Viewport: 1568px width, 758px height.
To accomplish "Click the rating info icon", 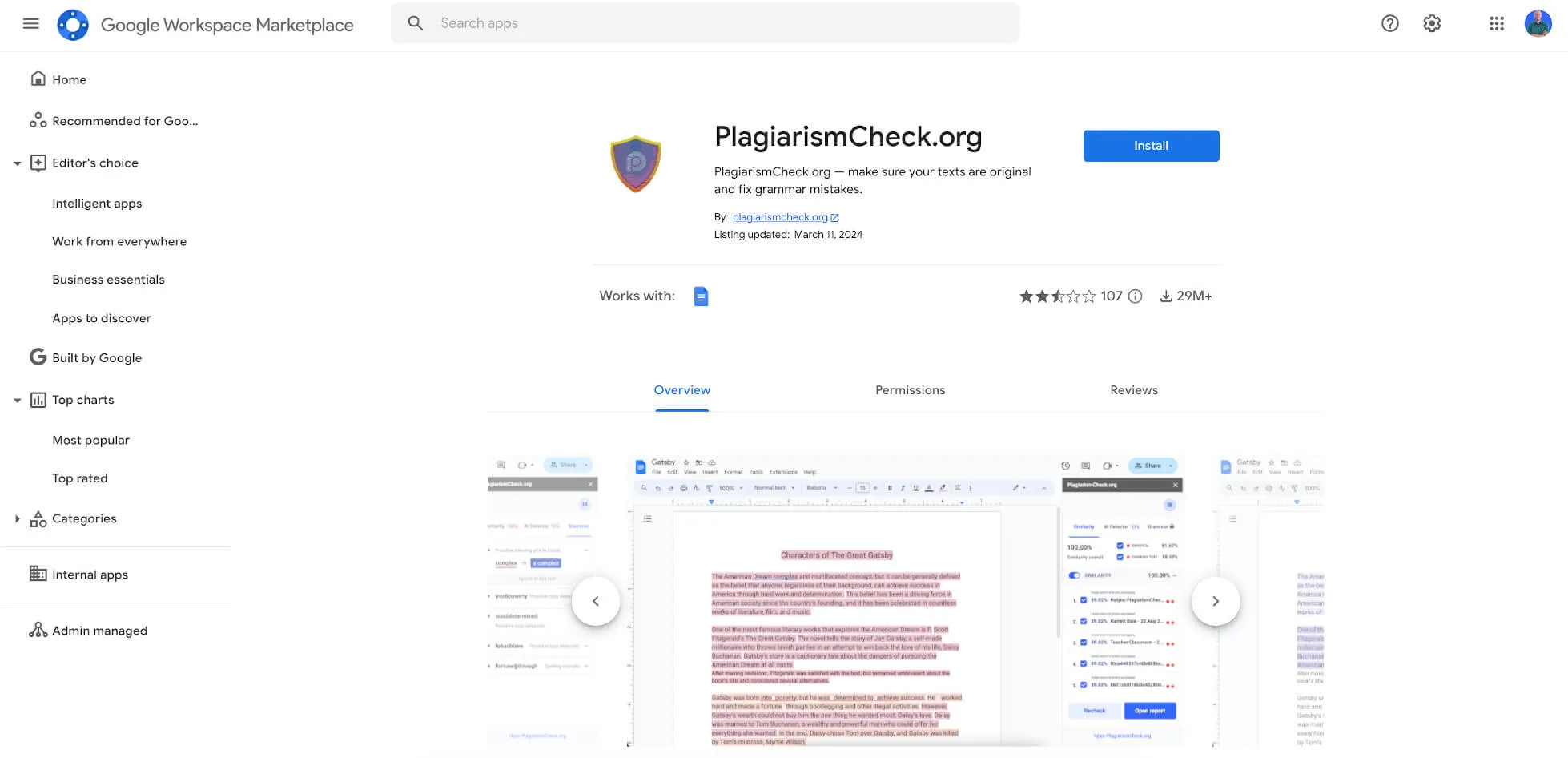I will 1135,296.
